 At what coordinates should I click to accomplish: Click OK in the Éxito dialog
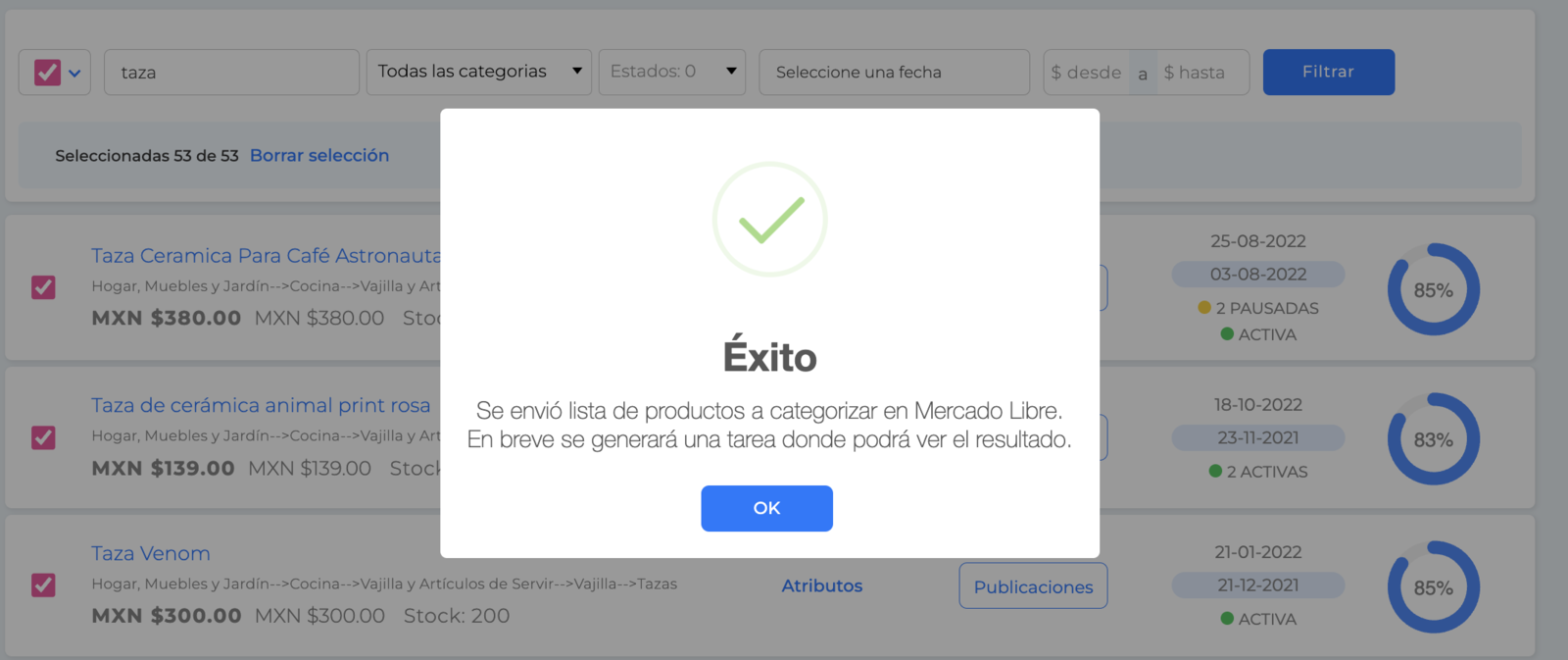coord(766,508)
